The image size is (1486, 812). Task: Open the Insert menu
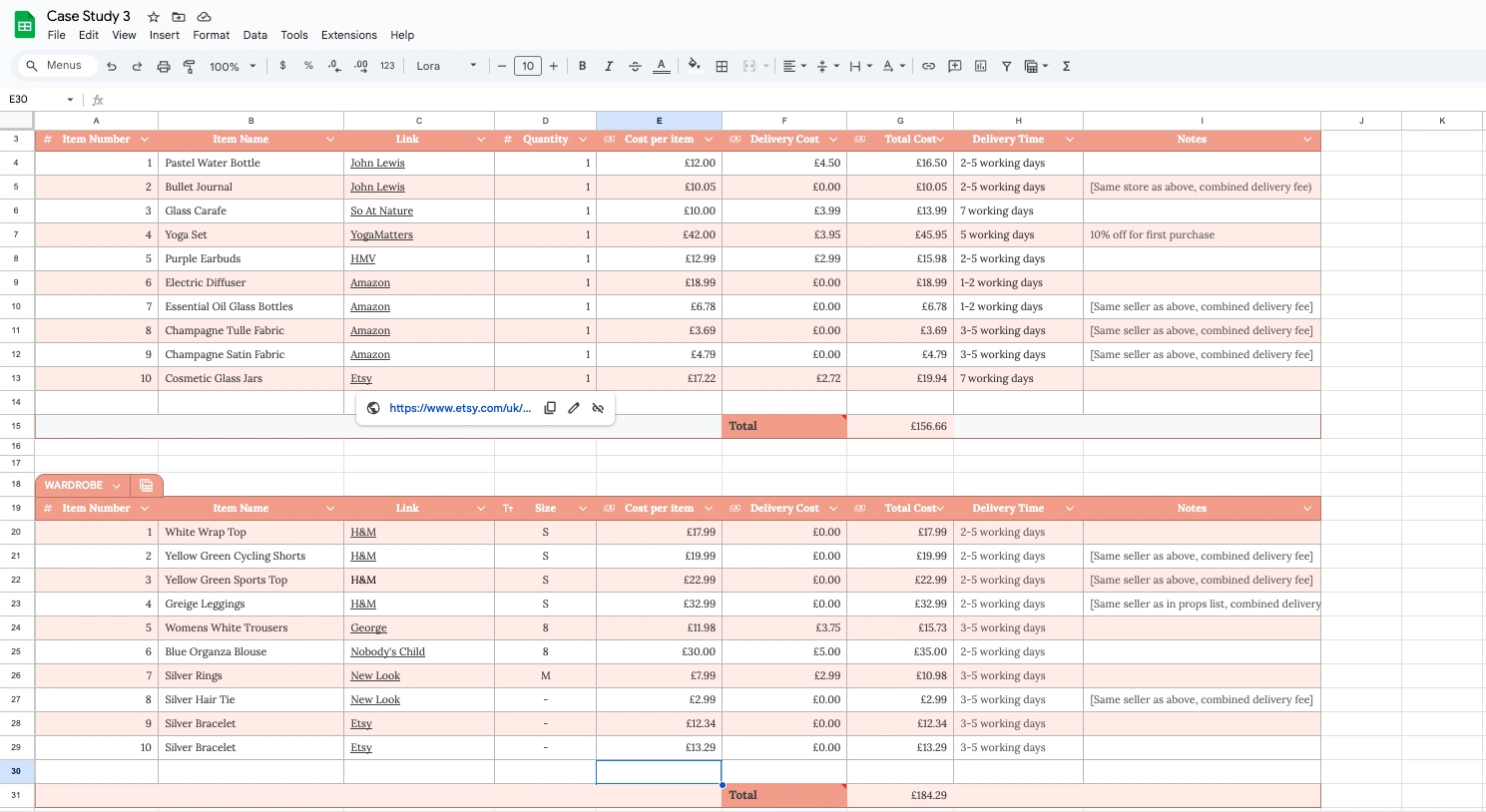[165, 35]
